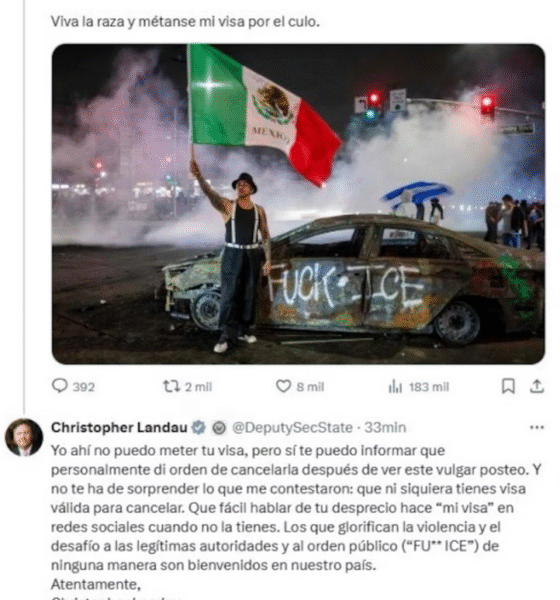Share the post using the upload arrow icon
Viewport: 560px width, 600px height.
537,386
